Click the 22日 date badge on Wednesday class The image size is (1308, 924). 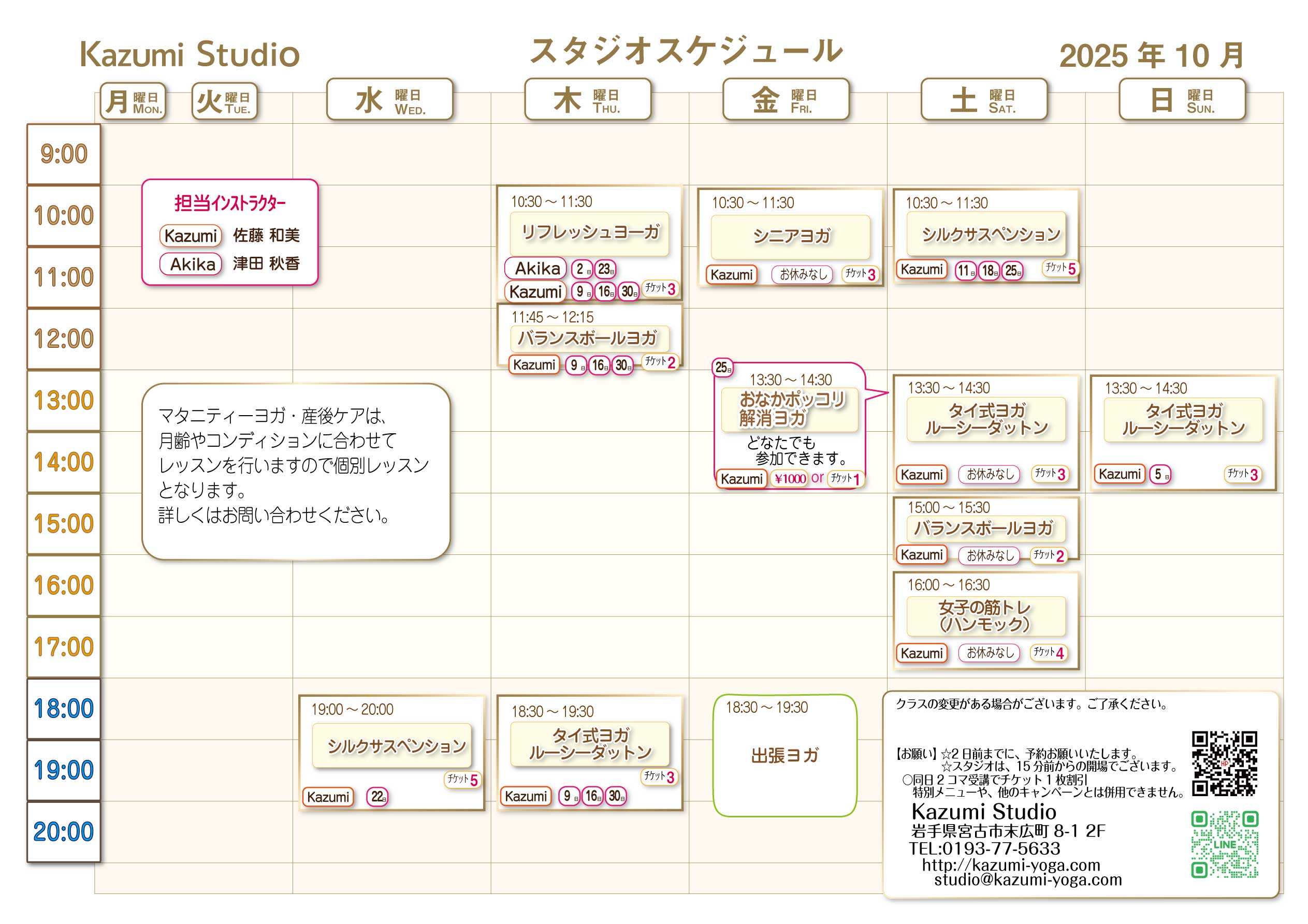[x=377, y=796]
